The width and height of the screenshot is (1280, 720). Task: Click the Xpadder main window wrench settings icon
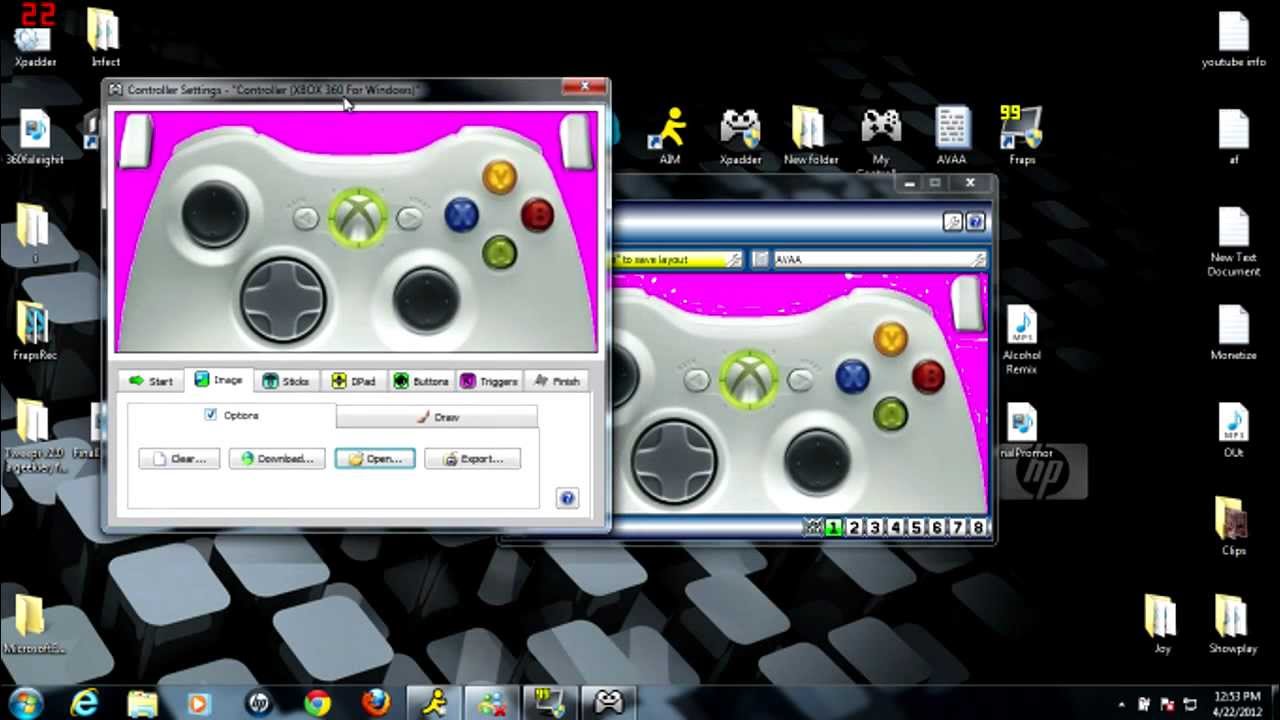(x=953, y=222)
